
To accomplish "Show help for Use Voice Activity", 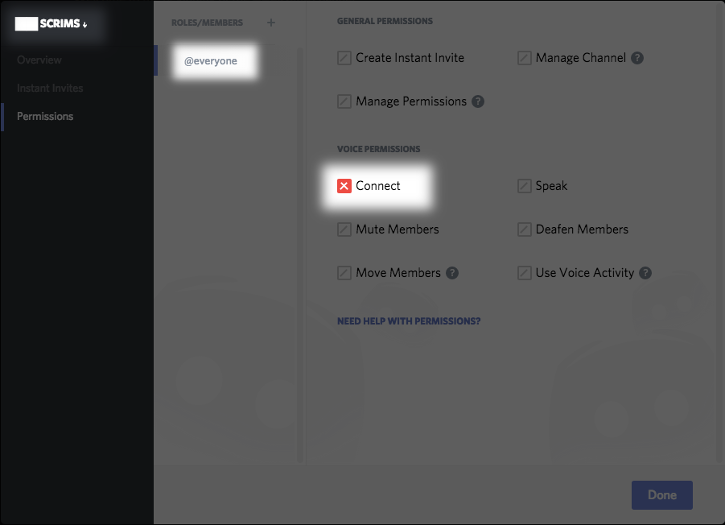I will 645,273.
